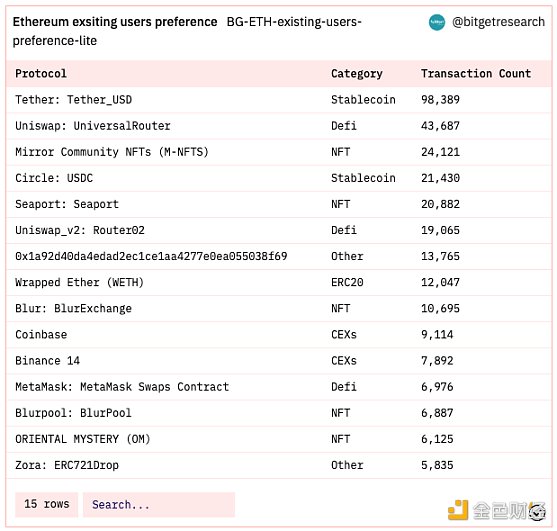Select the 0x1a92d40da4edad2ec1ce1aa4277e0ea055038f69 address cell
Screen dimensions: 557x531
tap(151, 256)
